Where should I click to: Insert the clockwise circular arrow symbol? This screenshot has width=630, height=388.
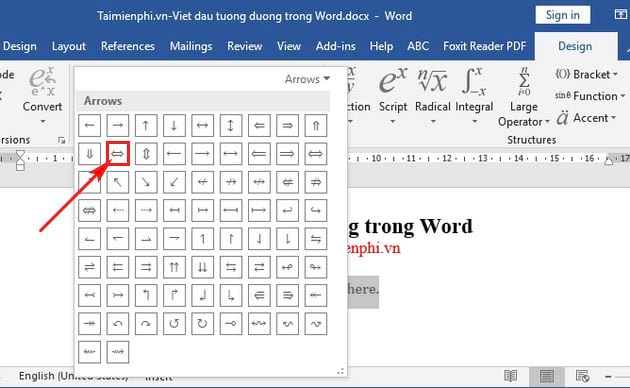coord(202,323)
